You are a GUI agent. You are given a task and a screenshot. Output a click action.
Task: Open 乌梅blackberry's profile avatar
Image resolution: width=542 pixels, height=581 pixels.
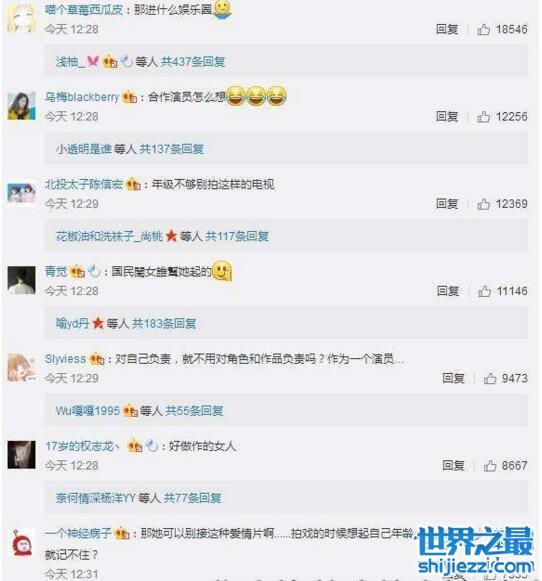pos(21,106)
